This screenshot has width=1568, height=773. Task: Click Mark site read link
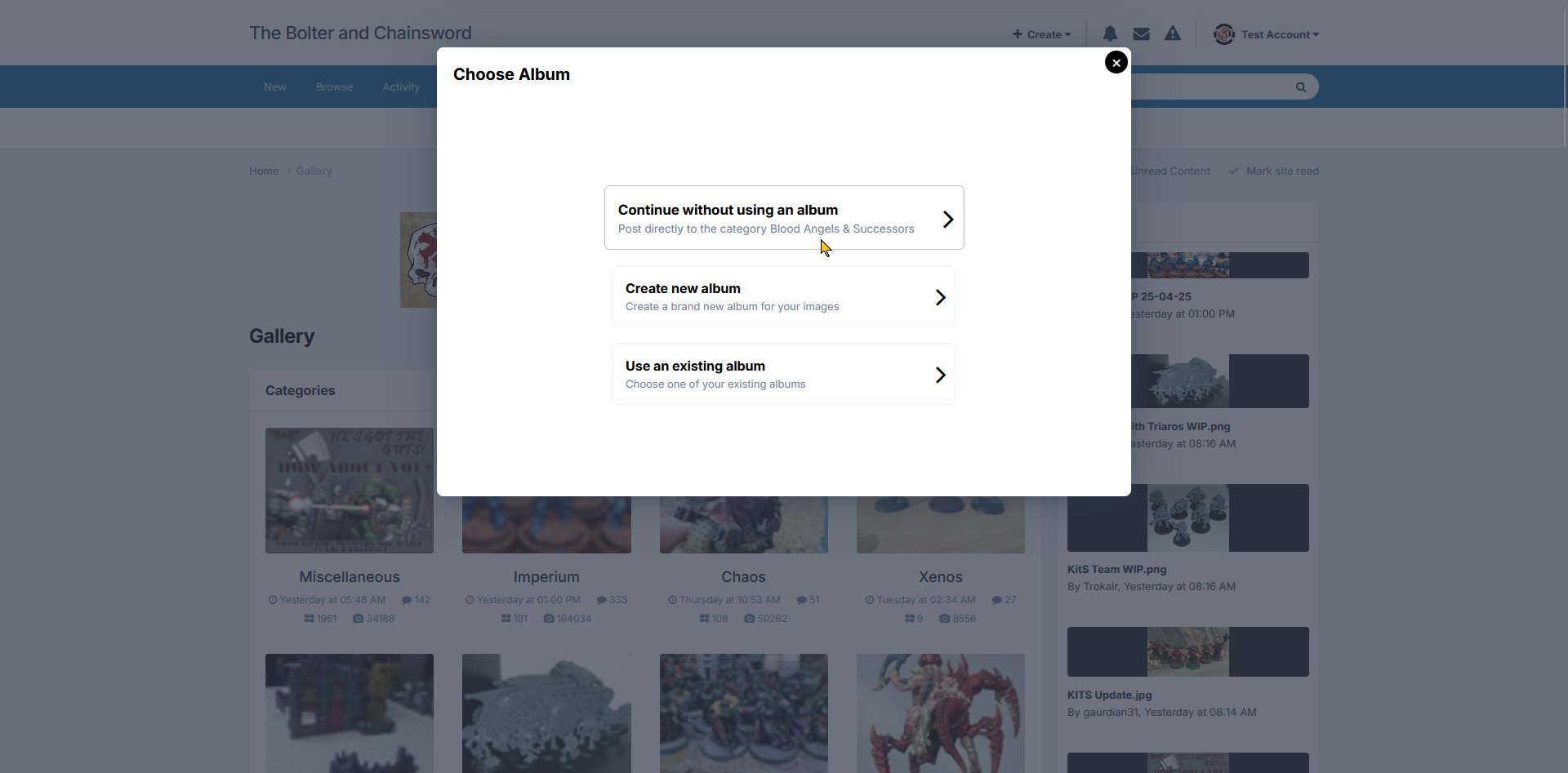click(1281, 171)
